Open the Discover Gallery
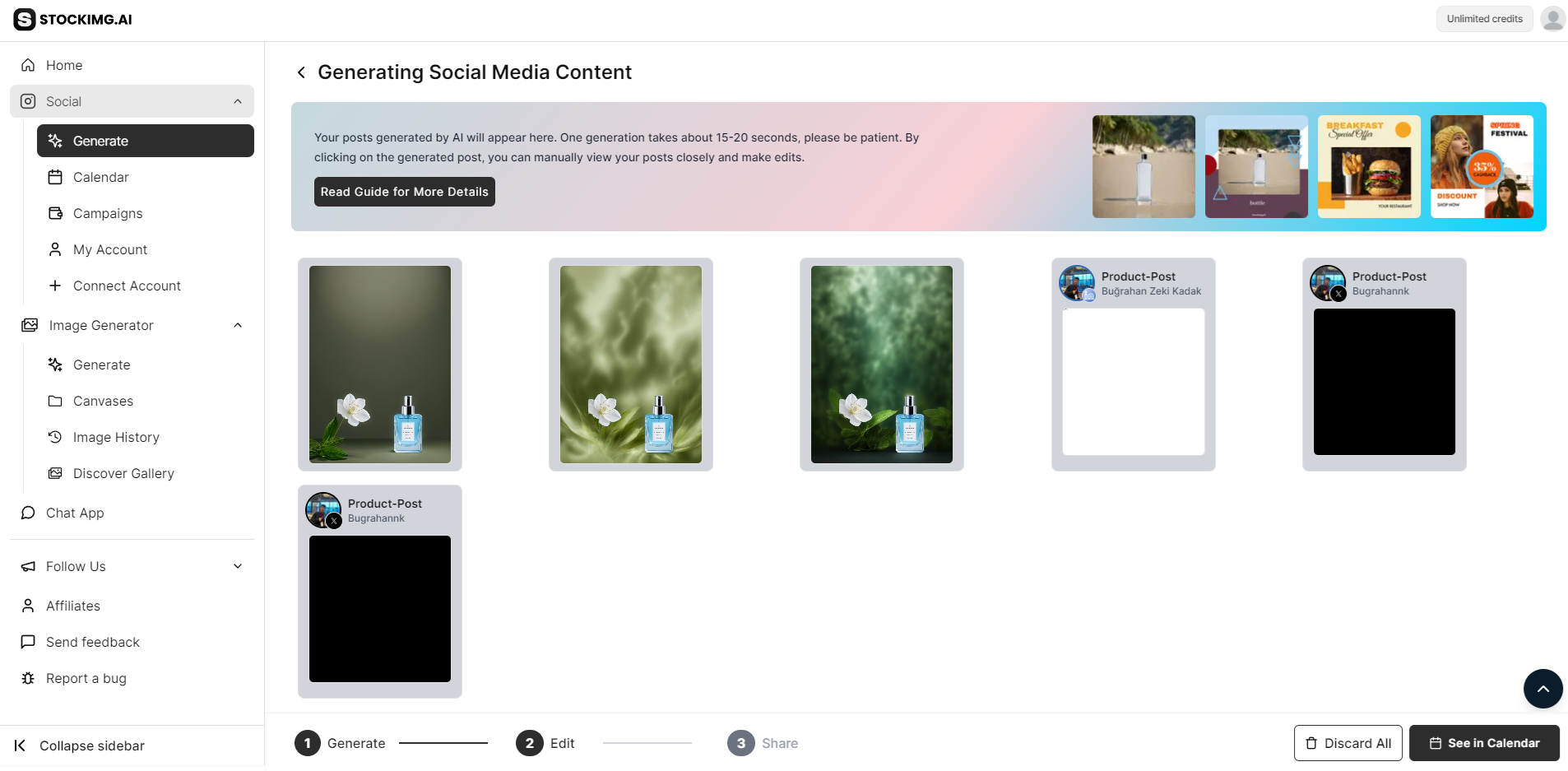Image resolution: width=1568 pixels, height=771 pixels. tap(123, 473)
